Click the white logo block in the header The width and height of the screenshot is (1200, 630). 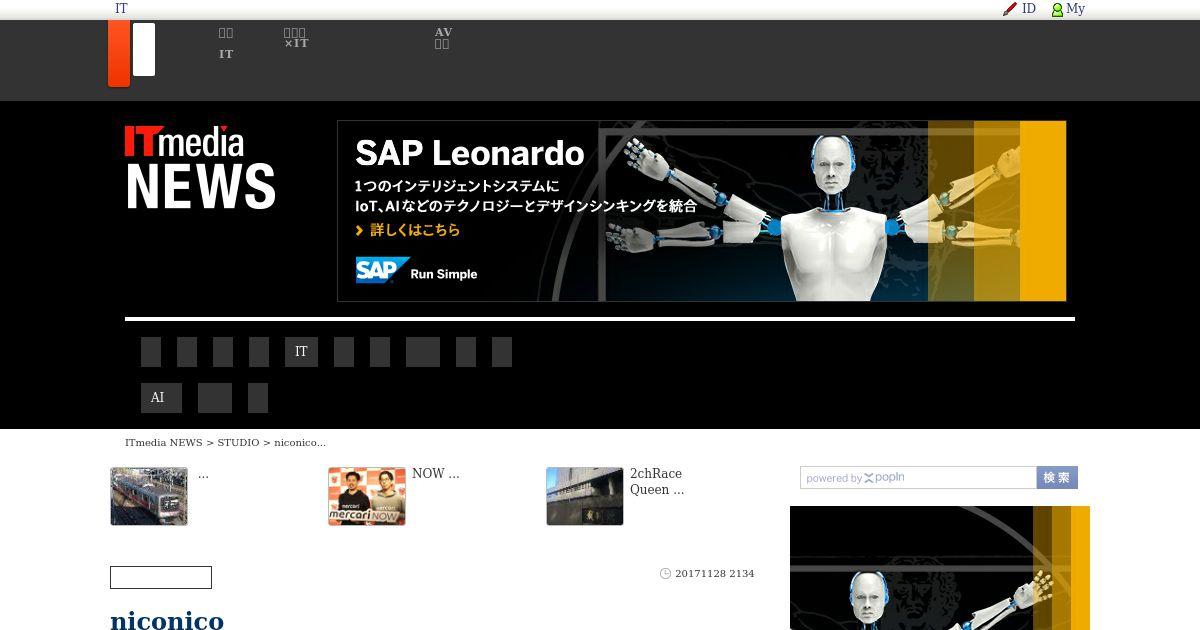[144, 49]
